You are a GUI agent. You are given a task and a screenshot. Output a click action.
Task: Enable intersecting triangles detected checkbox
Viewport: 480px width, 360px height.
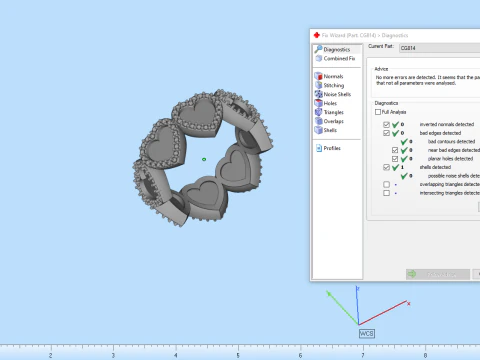pyautogui.click(x=386, y=193)
